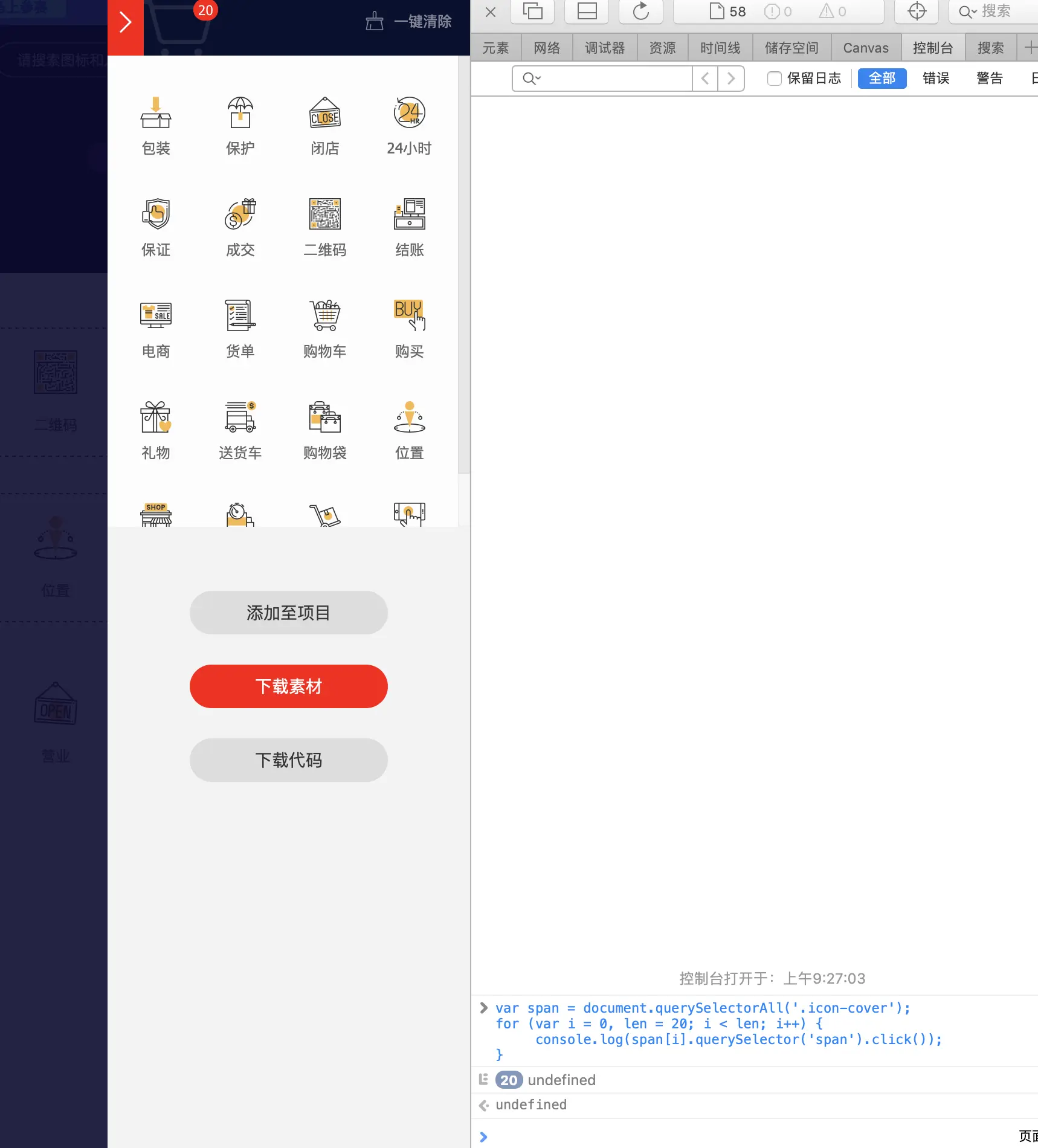Select the 购物袋 shopping bags icon

325,417
